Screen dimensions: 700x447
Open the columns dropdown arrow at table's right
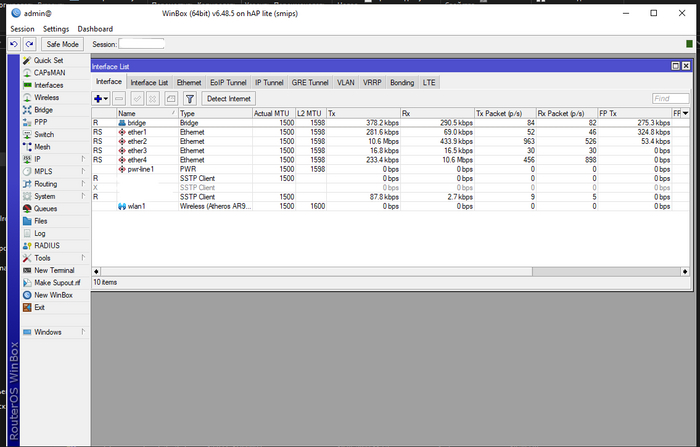(685, 113)
